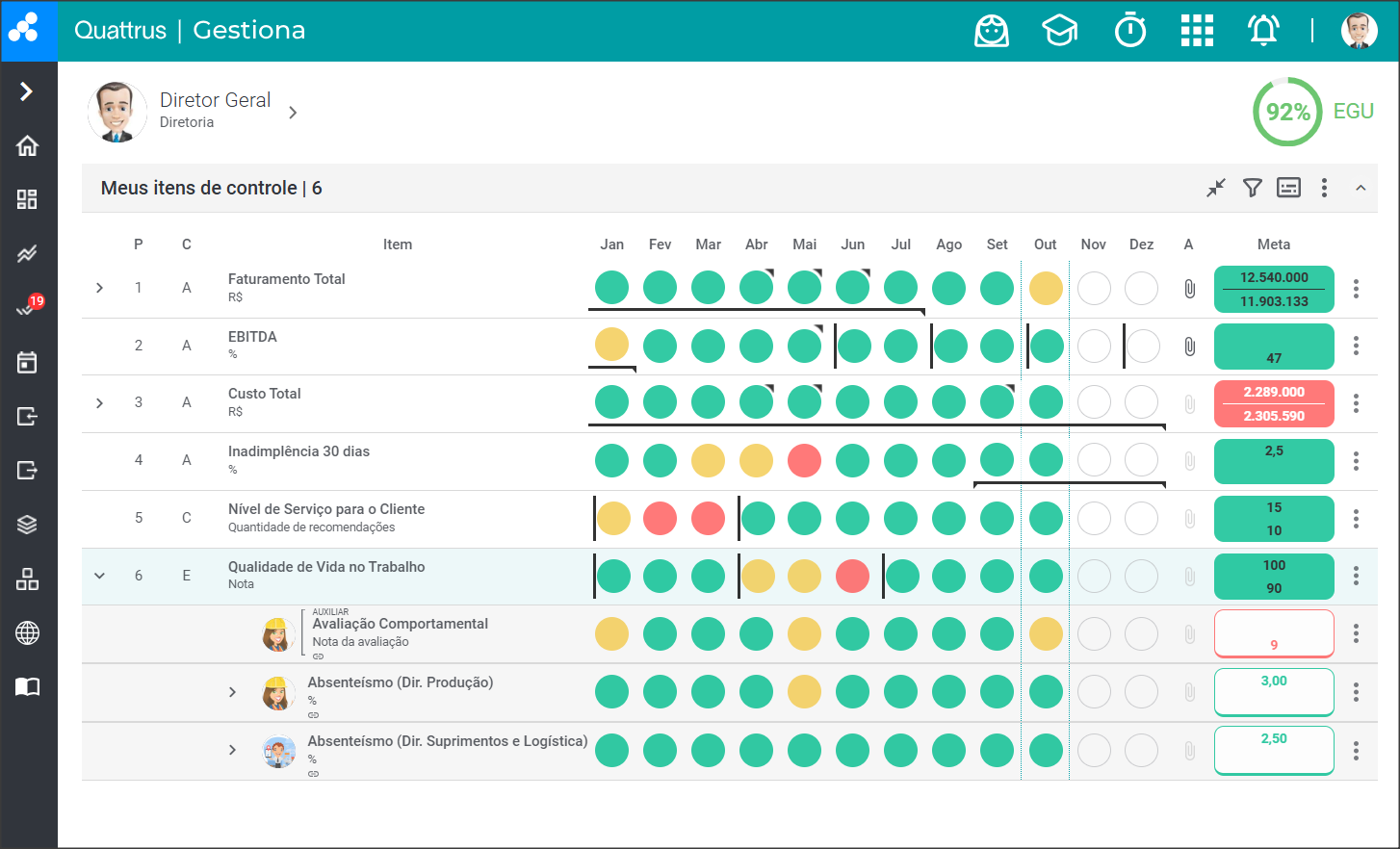Viewport: 1400px width, 849px height.
Task: Click the collapse arrows icon in panel header
Action: pyautogui.click(x=1216, y=188)
